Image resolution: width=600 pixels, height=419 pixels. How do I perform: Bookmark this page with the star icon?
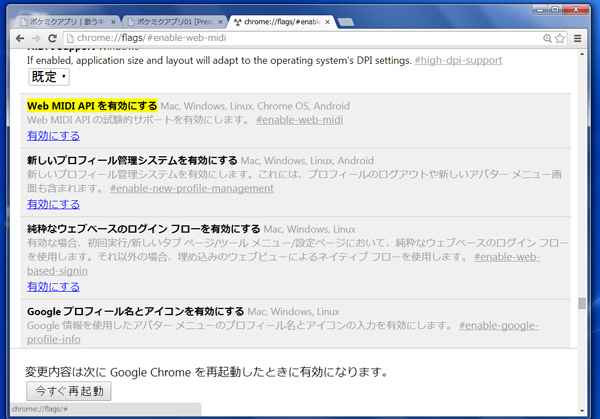(560, 38)
